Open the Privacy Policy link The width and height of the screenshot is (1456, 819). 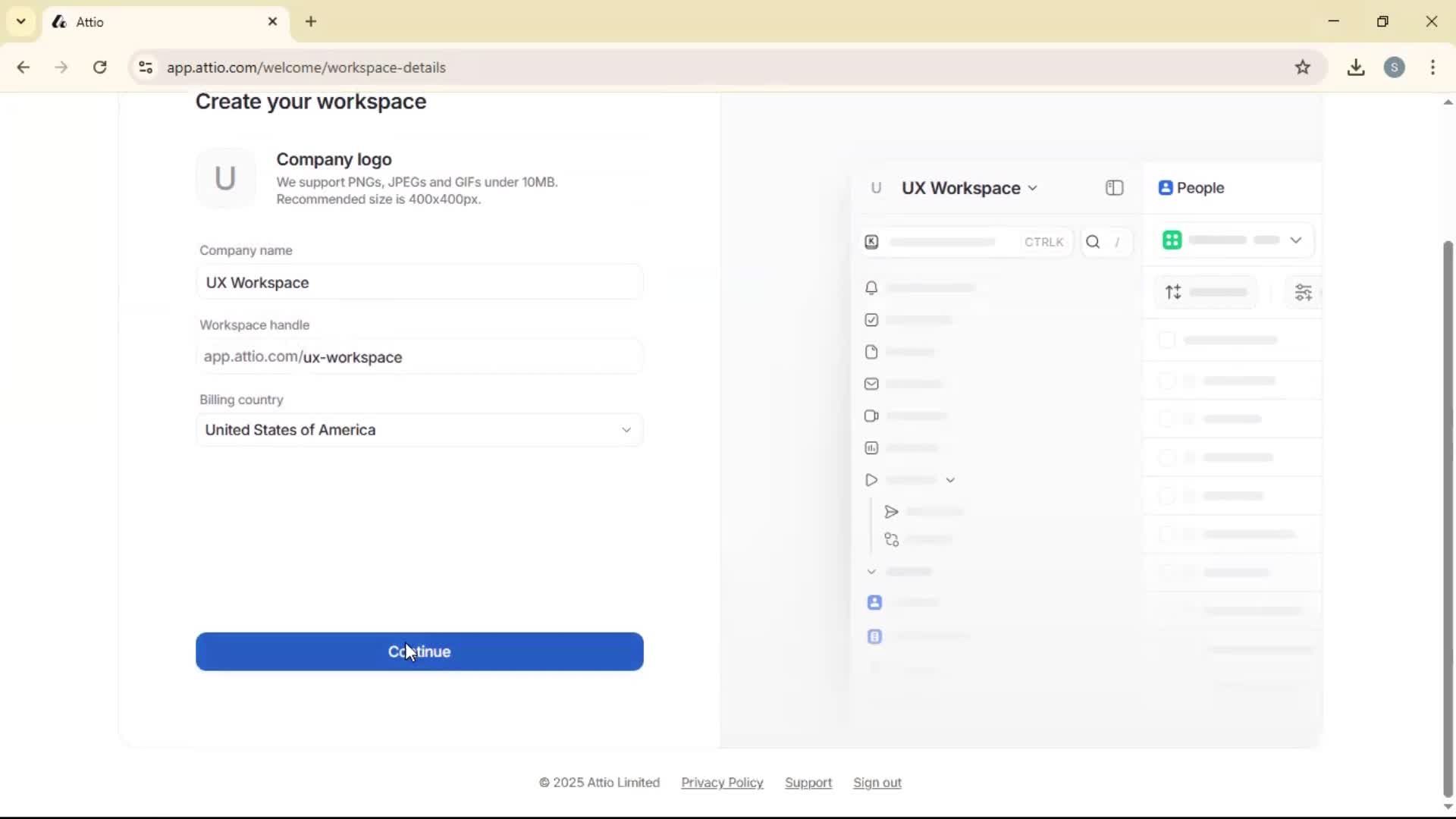tap(721, 783)
